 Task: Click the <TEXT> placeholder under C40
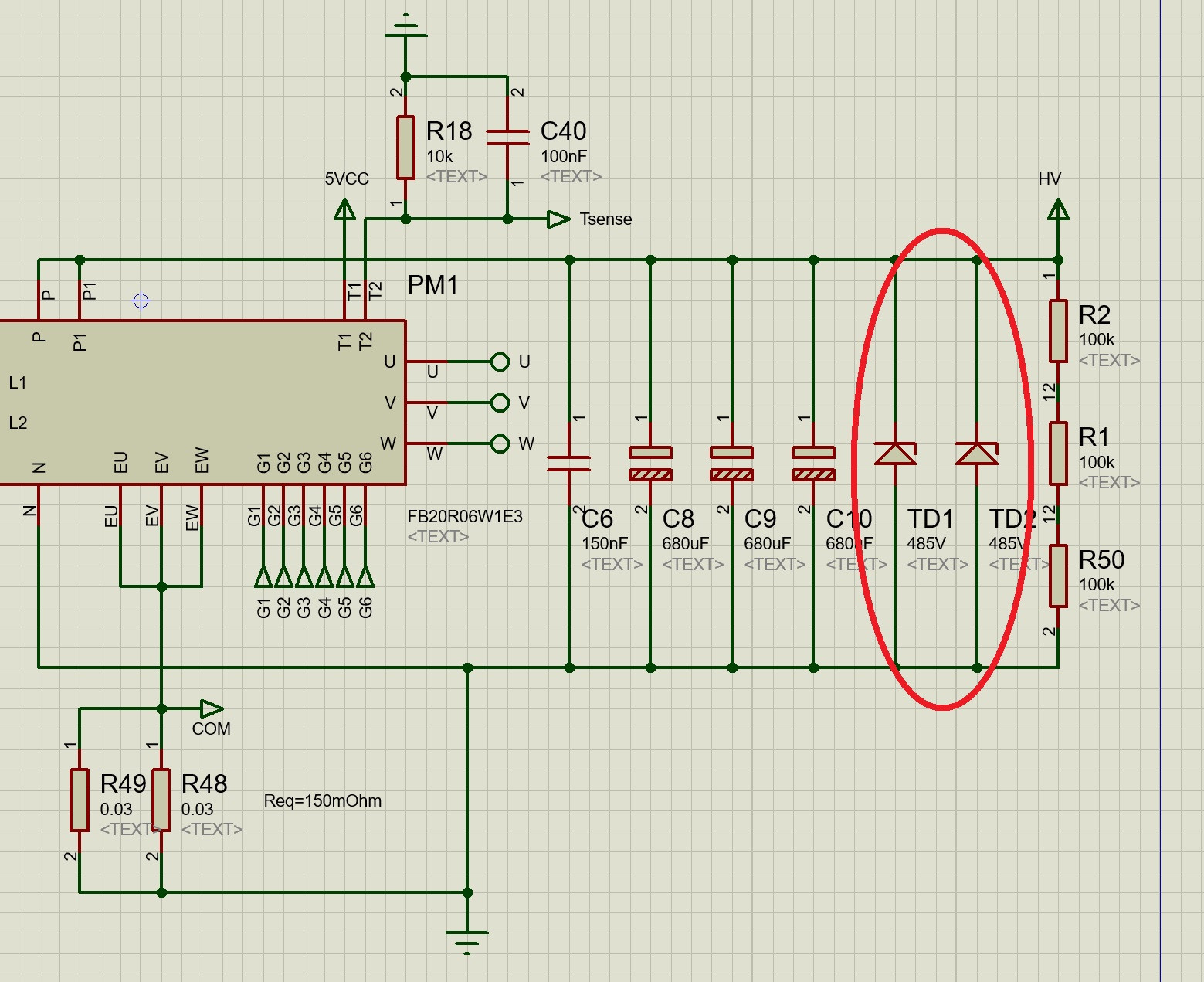pyautogui.click(x=571, y=176)
